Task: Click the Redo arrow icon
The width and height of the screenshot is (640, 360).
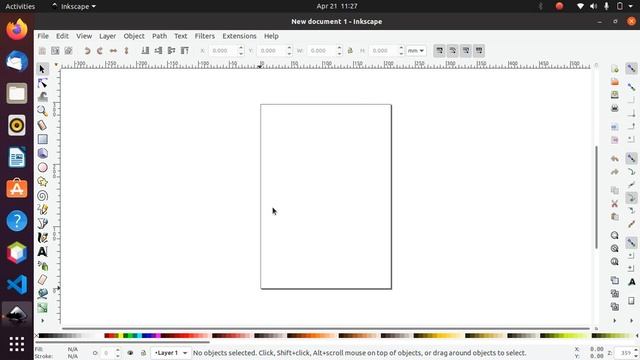Action: pyautogui.click(x=615, y=172)
